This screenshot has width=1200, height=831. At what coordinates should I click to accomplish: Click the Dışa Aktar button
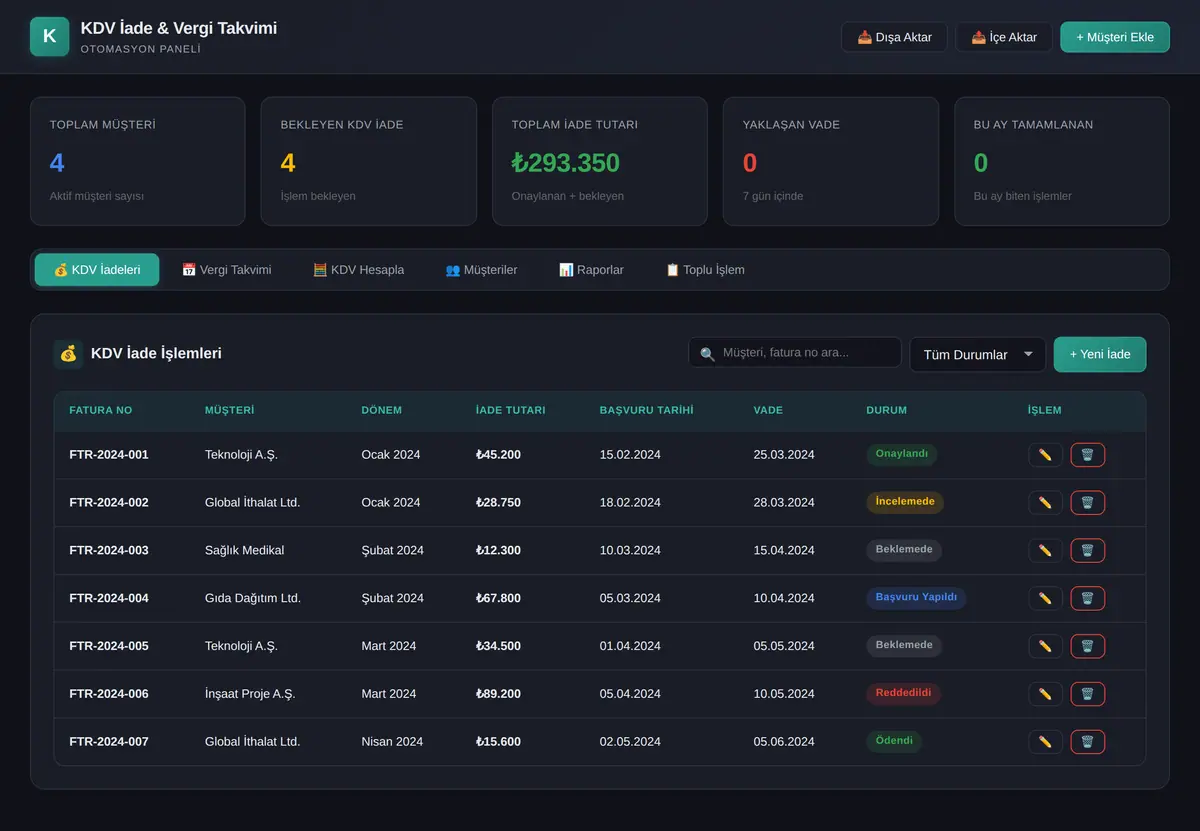[x=895, y=37]
